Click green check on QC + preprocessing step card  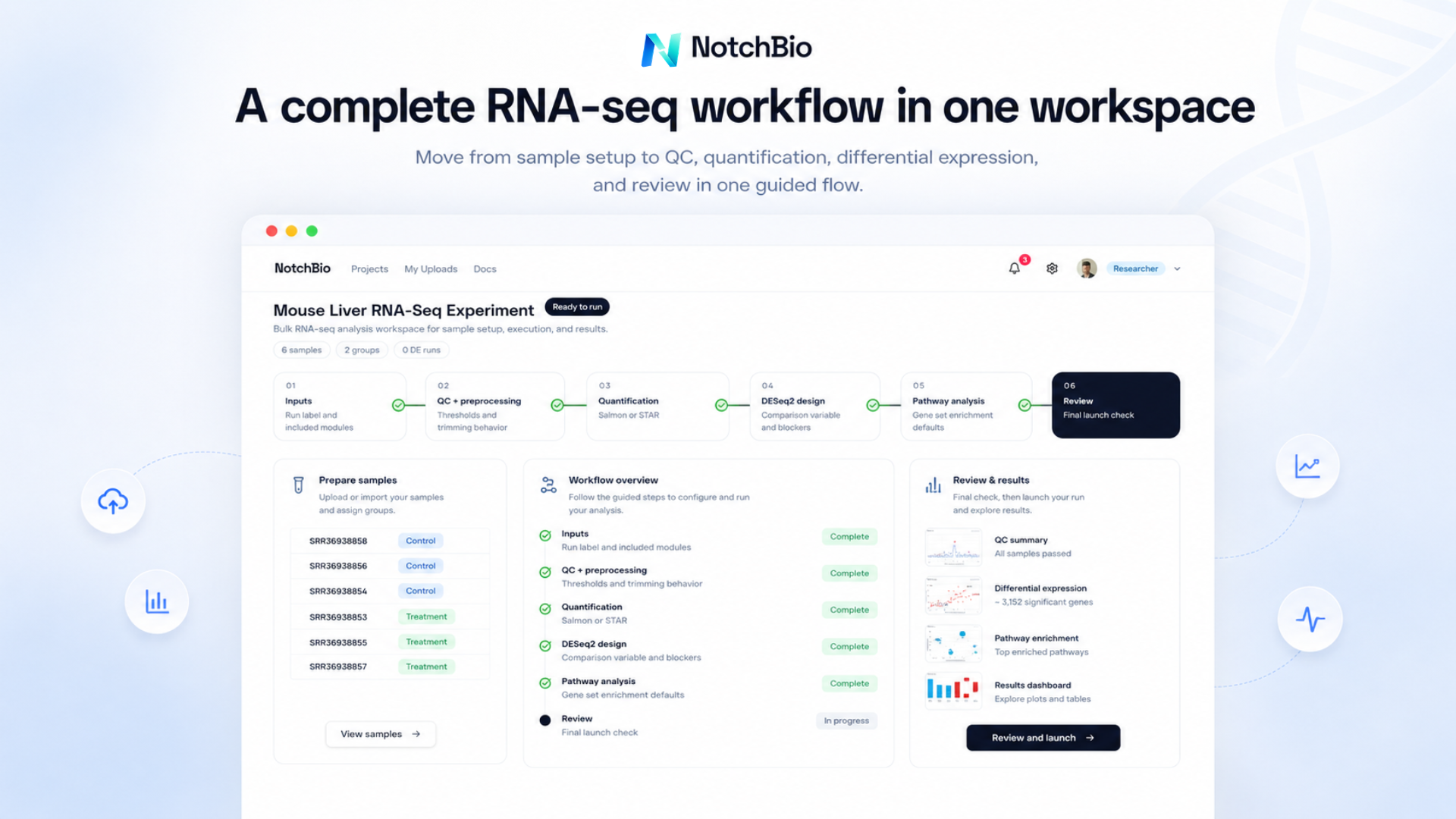tap(557, 405)
